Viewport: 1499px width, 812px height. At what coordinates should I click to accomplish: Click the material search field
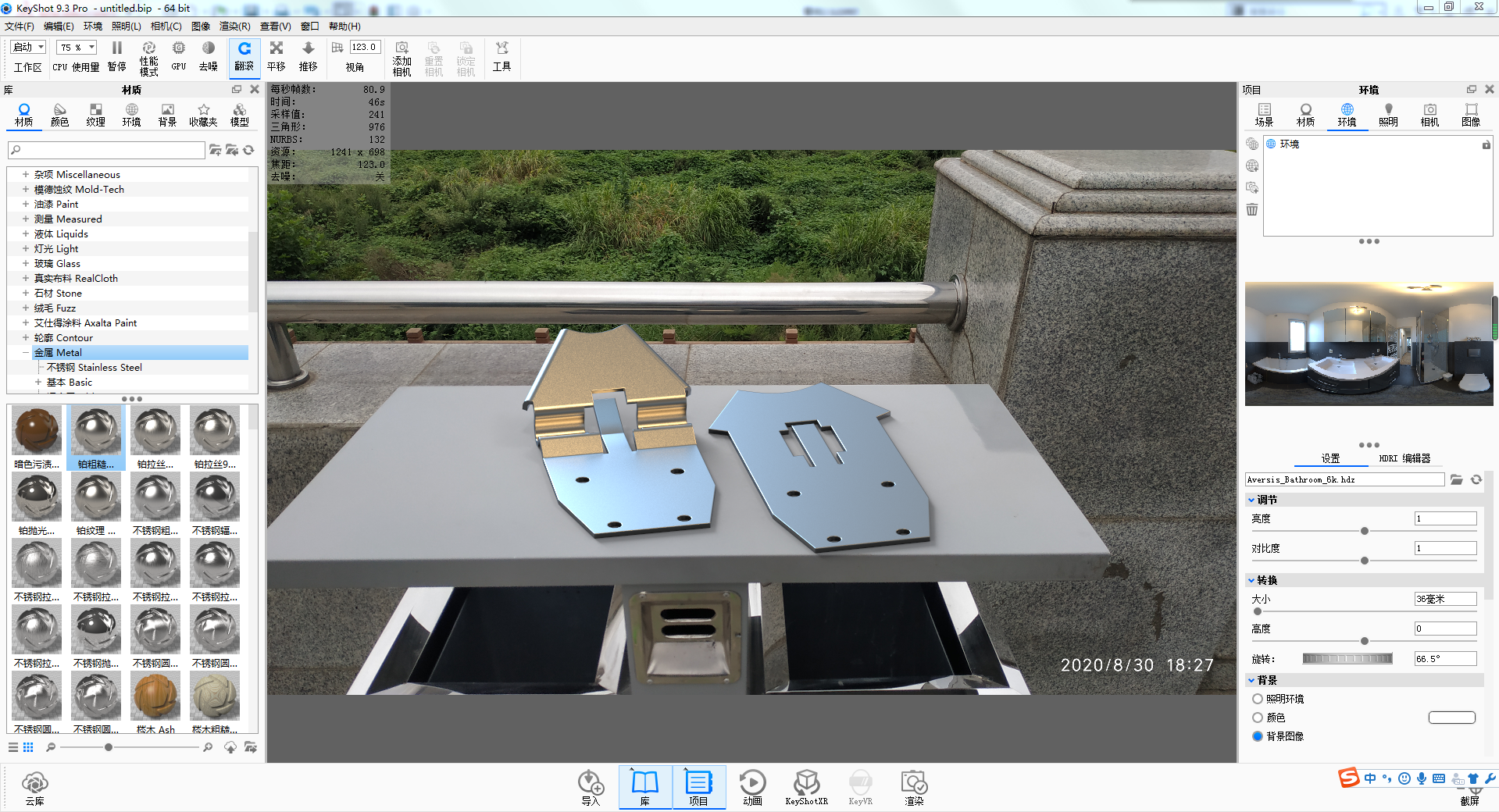point(106,150)
